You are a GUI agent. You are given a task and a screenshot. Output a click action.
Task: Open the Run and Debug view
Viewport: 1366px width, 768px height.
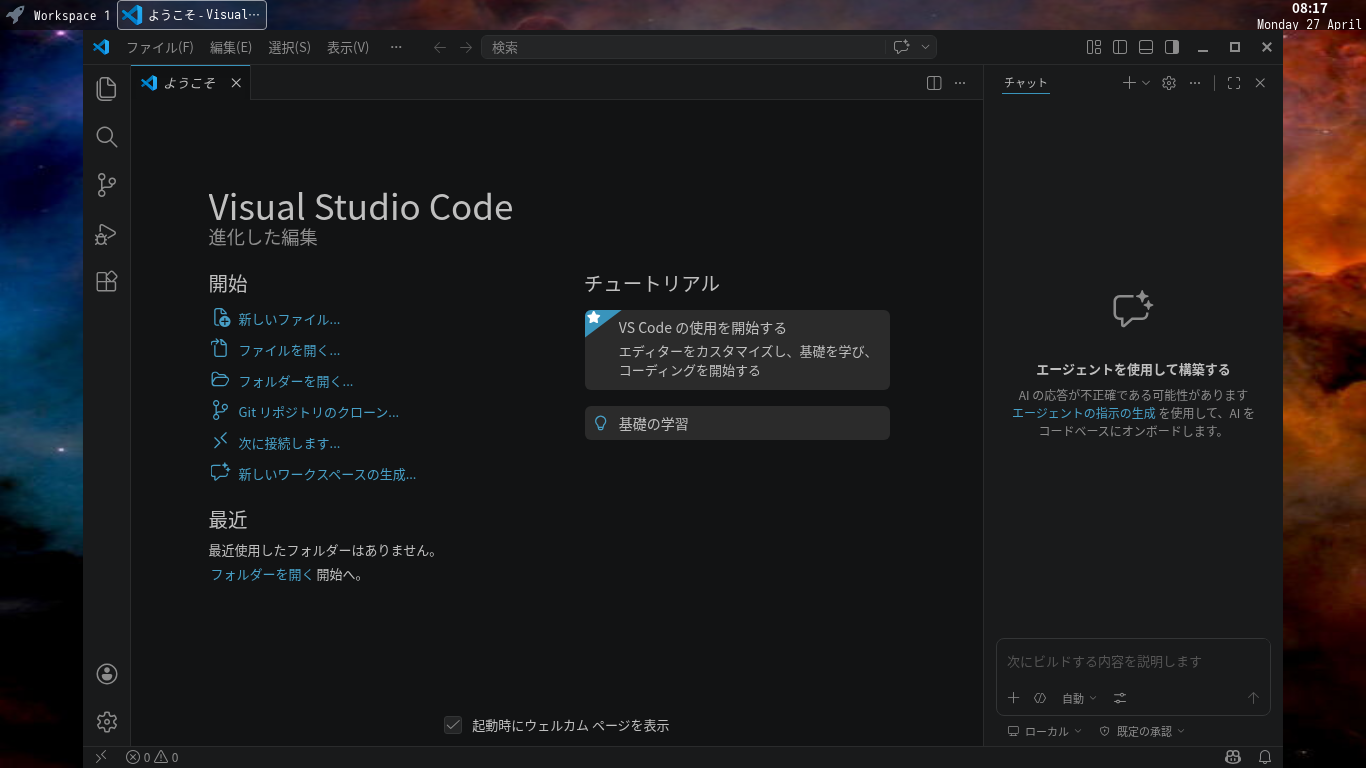[107, 234]
